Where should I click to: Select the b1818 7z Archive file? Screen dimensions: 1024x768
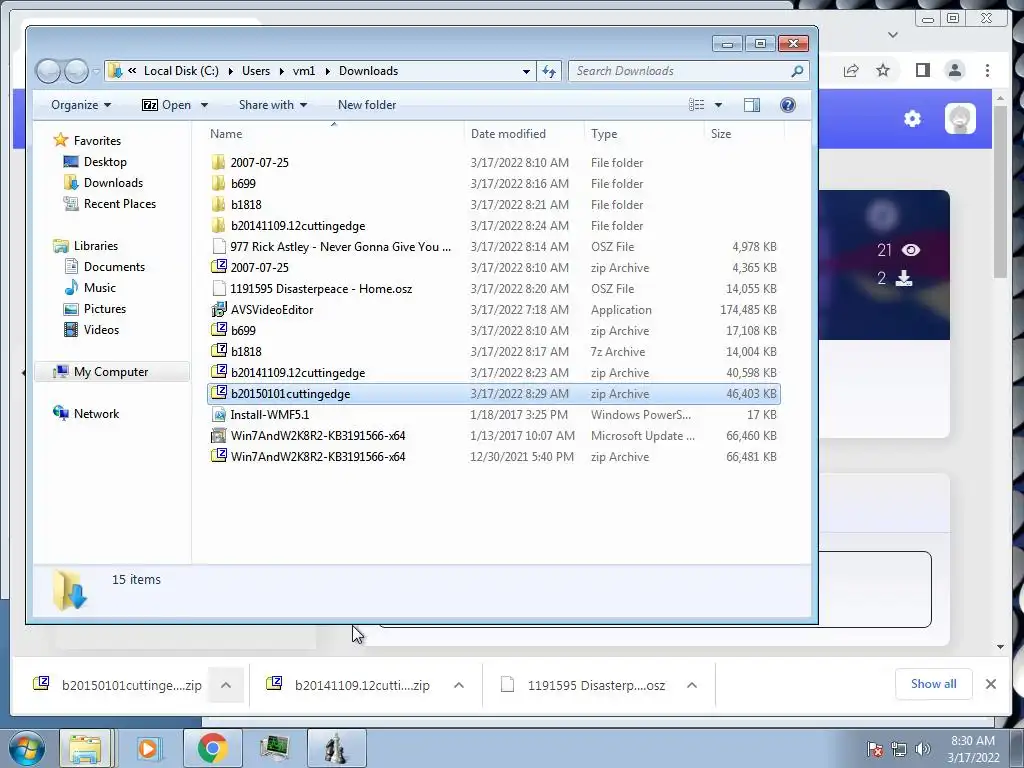click(494, 351)
